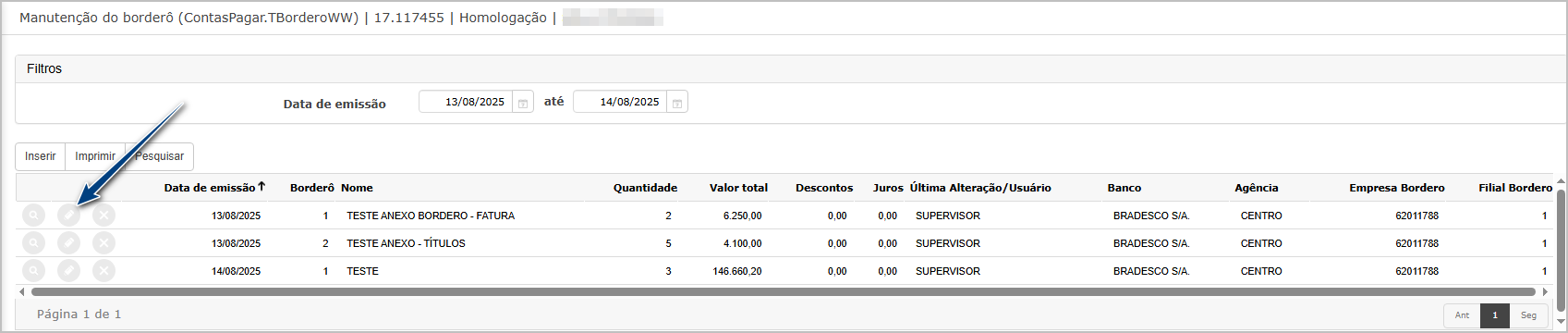Click the start date field showing 13/08/2025
Screen dimensions: 1568x333
(x=466, y=102)
